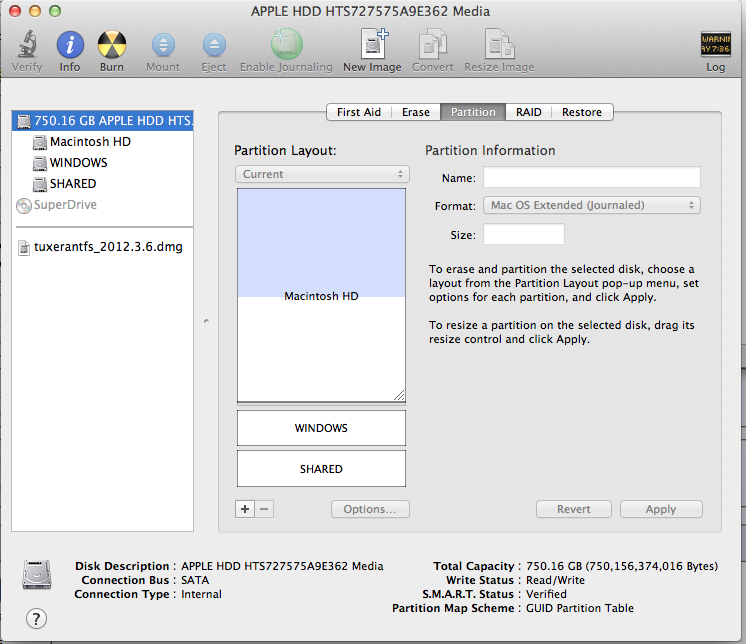Click the GUID Partition Table text

click(x=579, y=608)
